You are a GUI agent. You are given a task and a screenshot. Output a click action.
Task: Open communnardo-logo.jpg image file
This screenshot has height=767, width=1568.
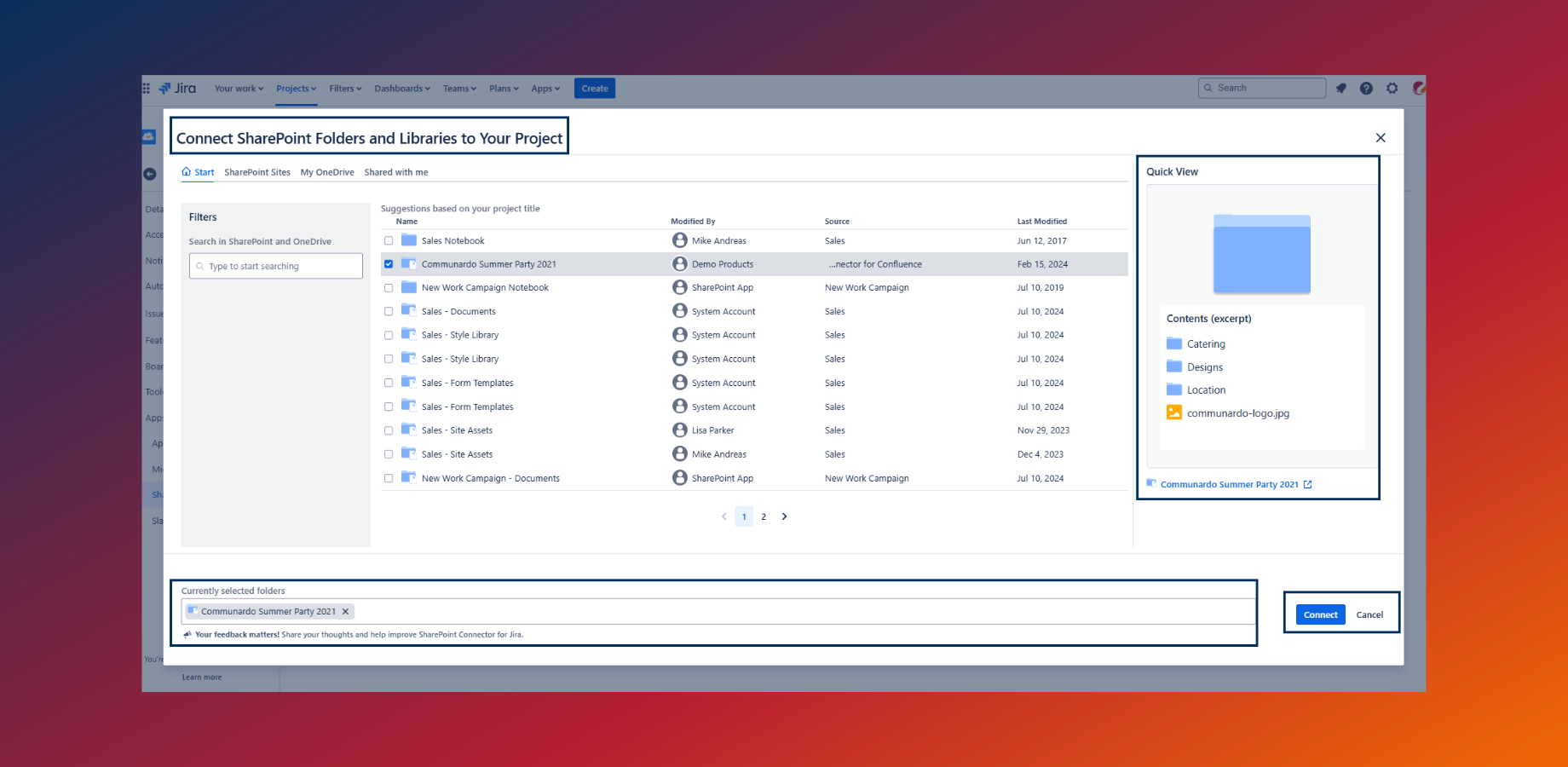click(x=1228, y=412)
